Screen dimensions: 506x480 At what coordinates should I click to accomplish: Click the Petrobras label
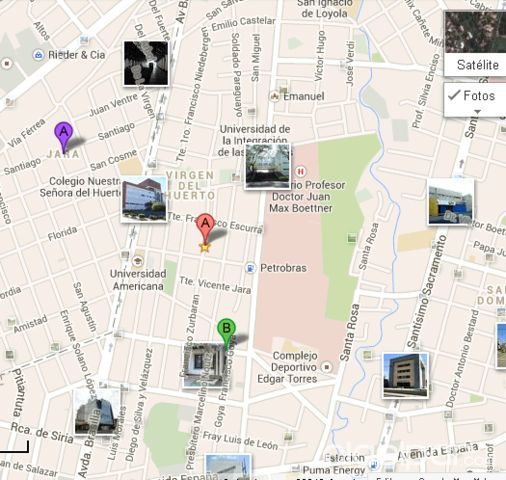[283, 268]
